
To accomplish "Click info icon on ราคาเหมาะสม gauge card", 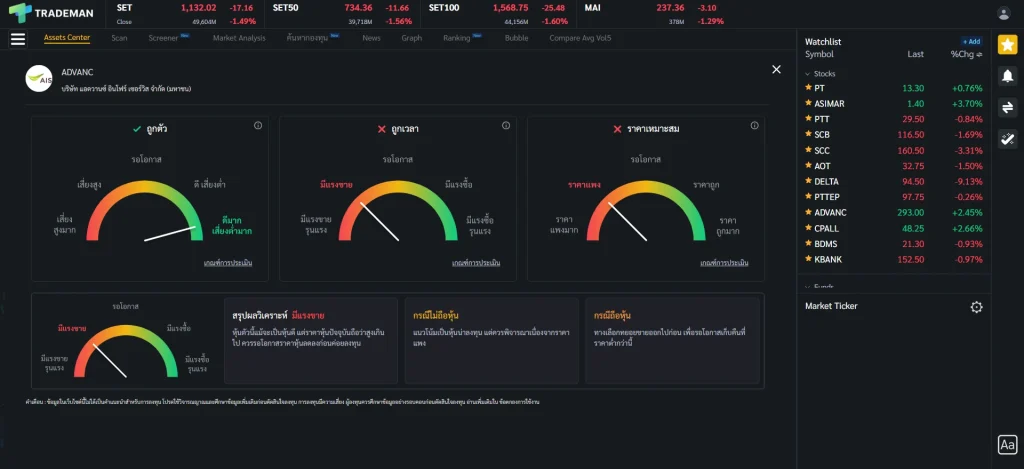I will [x=753, y=126].
